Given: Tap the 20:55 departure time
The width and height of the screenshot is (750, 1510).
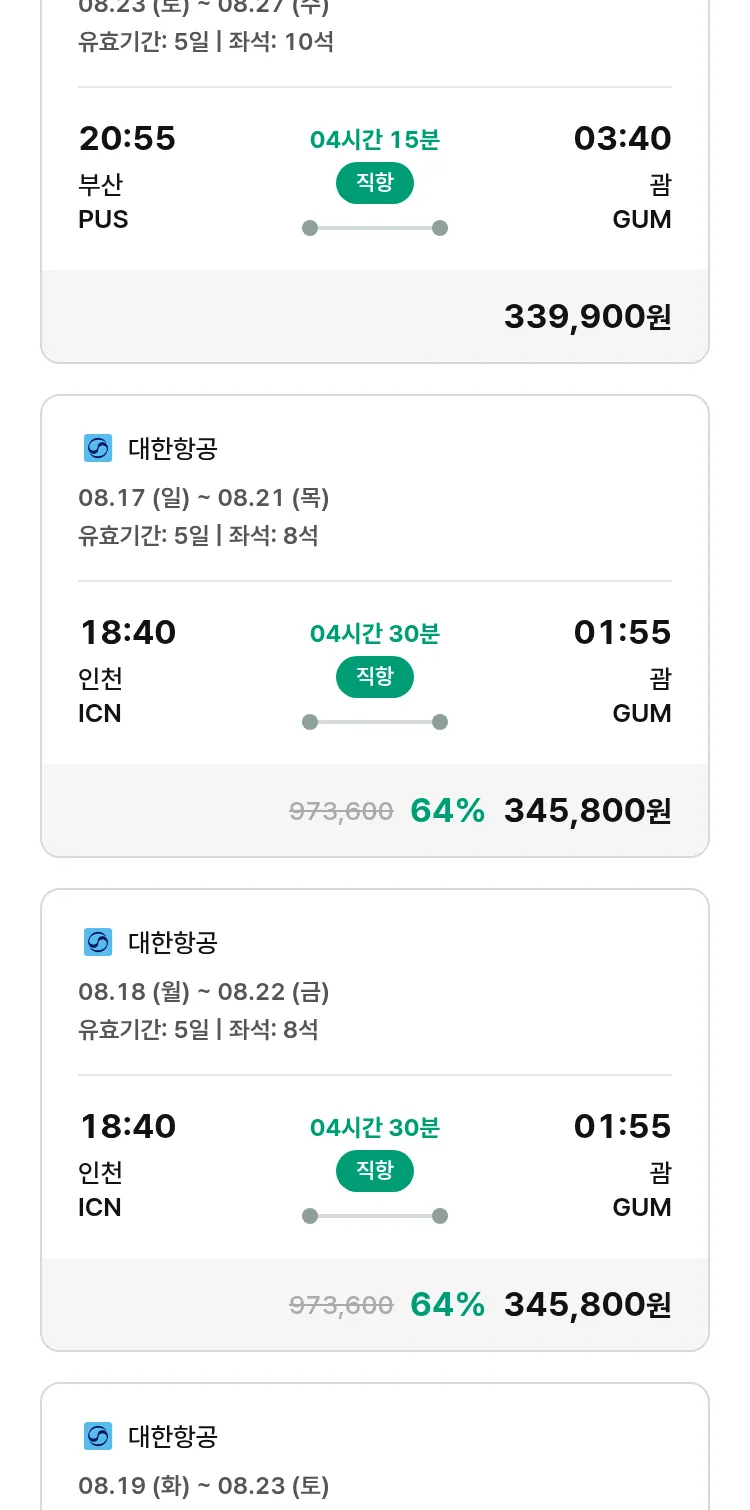Looking at the screenshot, I should pyautogui.click(x=127, y=138).
